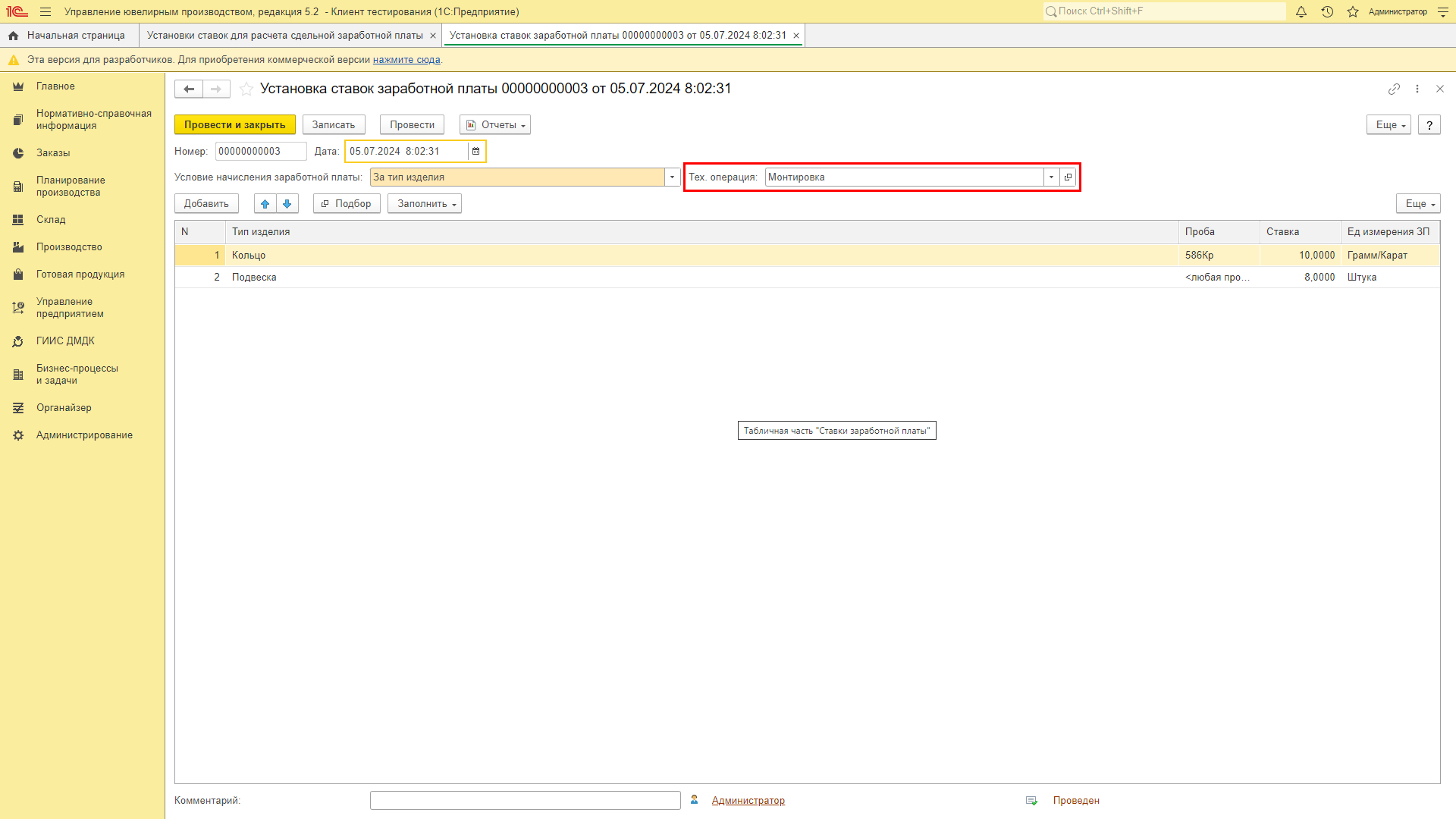Viewport: 1456px width, 819px height.
Task: Expand Условие начисления заработной платы dropdown
Action: pos(672,177)
